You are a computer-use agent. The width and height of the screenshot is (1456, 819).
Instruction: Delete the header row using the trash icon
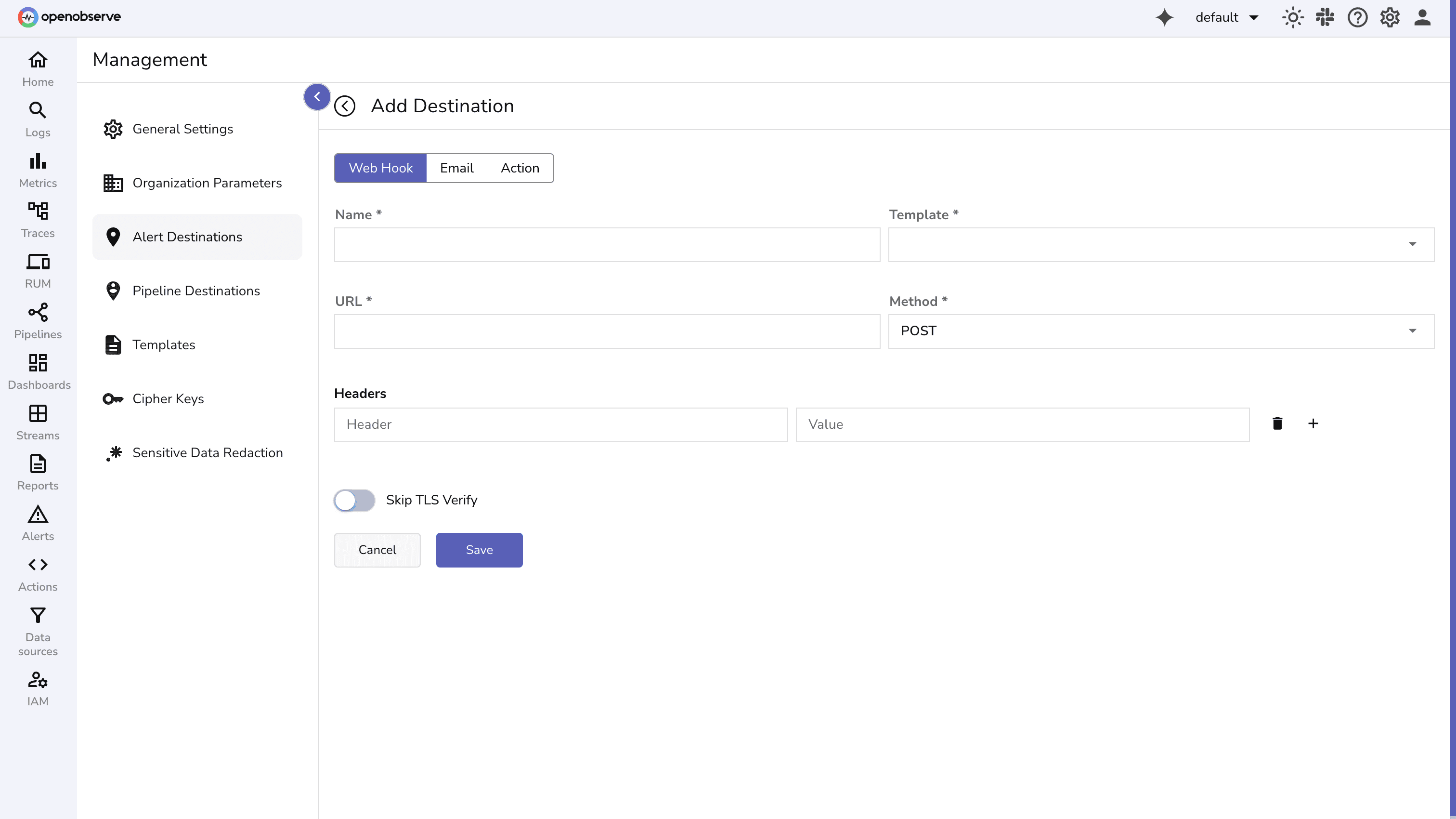(x=1277, y=423)
